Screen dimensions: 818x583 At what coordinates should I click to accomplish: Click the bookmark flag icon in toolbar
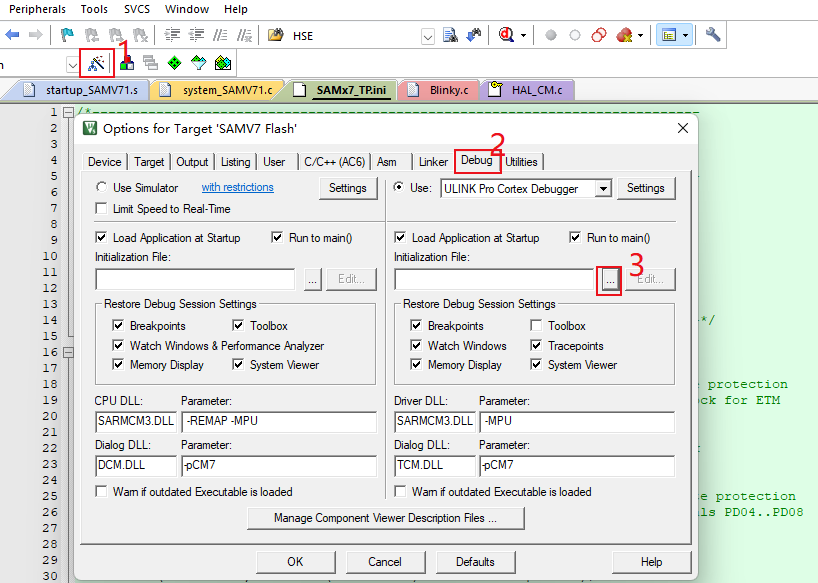point(67,35)
